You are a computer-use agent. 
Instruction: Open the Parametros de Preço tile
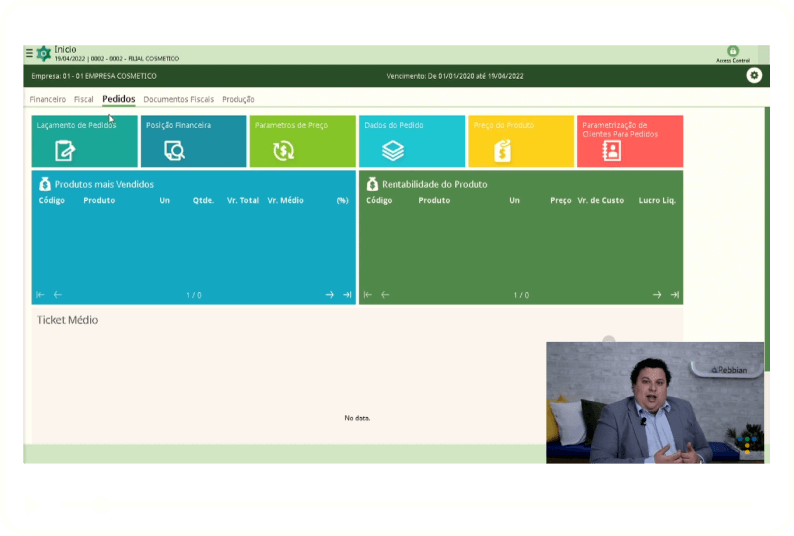point(302,141)
